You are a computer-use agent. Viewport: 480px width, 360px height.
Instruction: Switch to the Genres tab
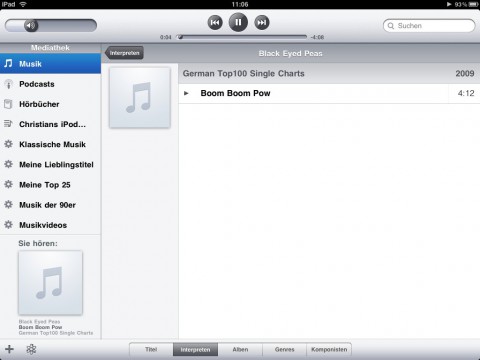pyautogui.click(x=285, y=349)
